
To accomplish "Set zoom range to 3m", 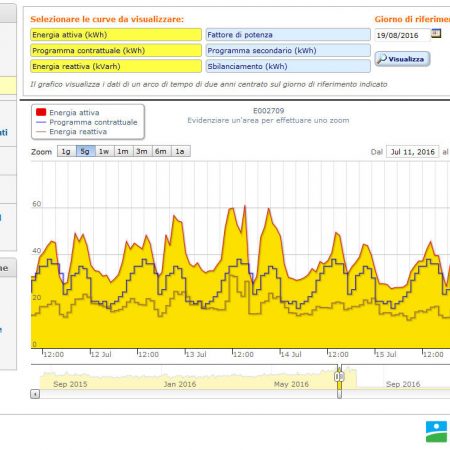I will [x=142, y=151].
